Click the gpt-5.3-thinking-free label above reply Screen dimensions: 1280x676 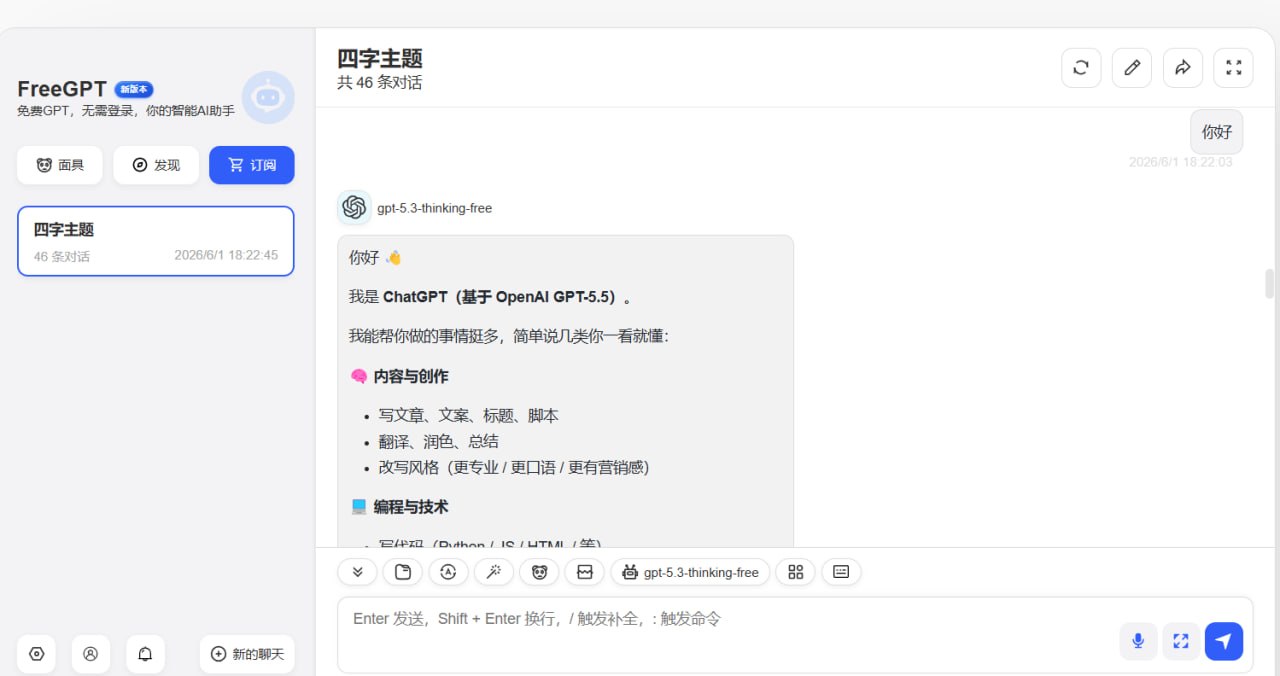434,208
